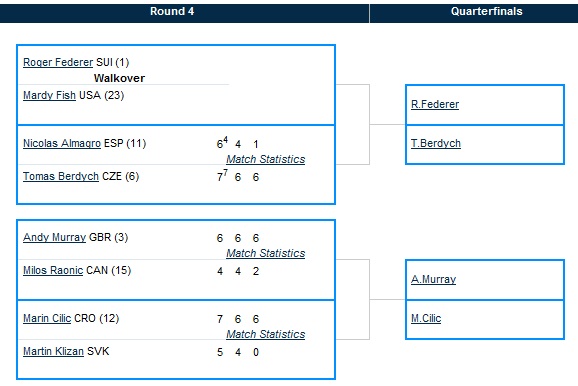Viewport: 578px width, 386px height.
Task: Open Nicolas Almagro player profile
Action: click(62, 143)
